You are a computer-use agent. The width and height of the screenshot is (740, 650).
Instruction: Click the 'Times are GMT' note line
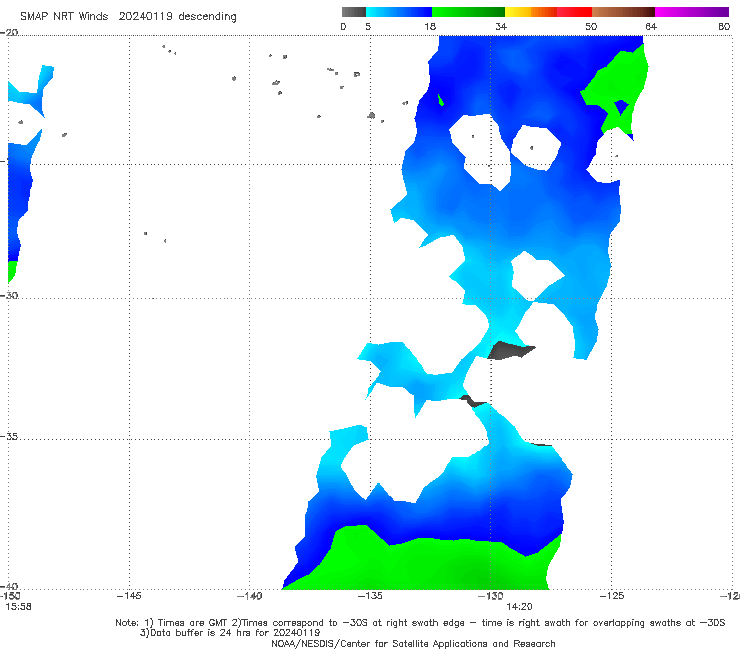click(x=420, y=623)
